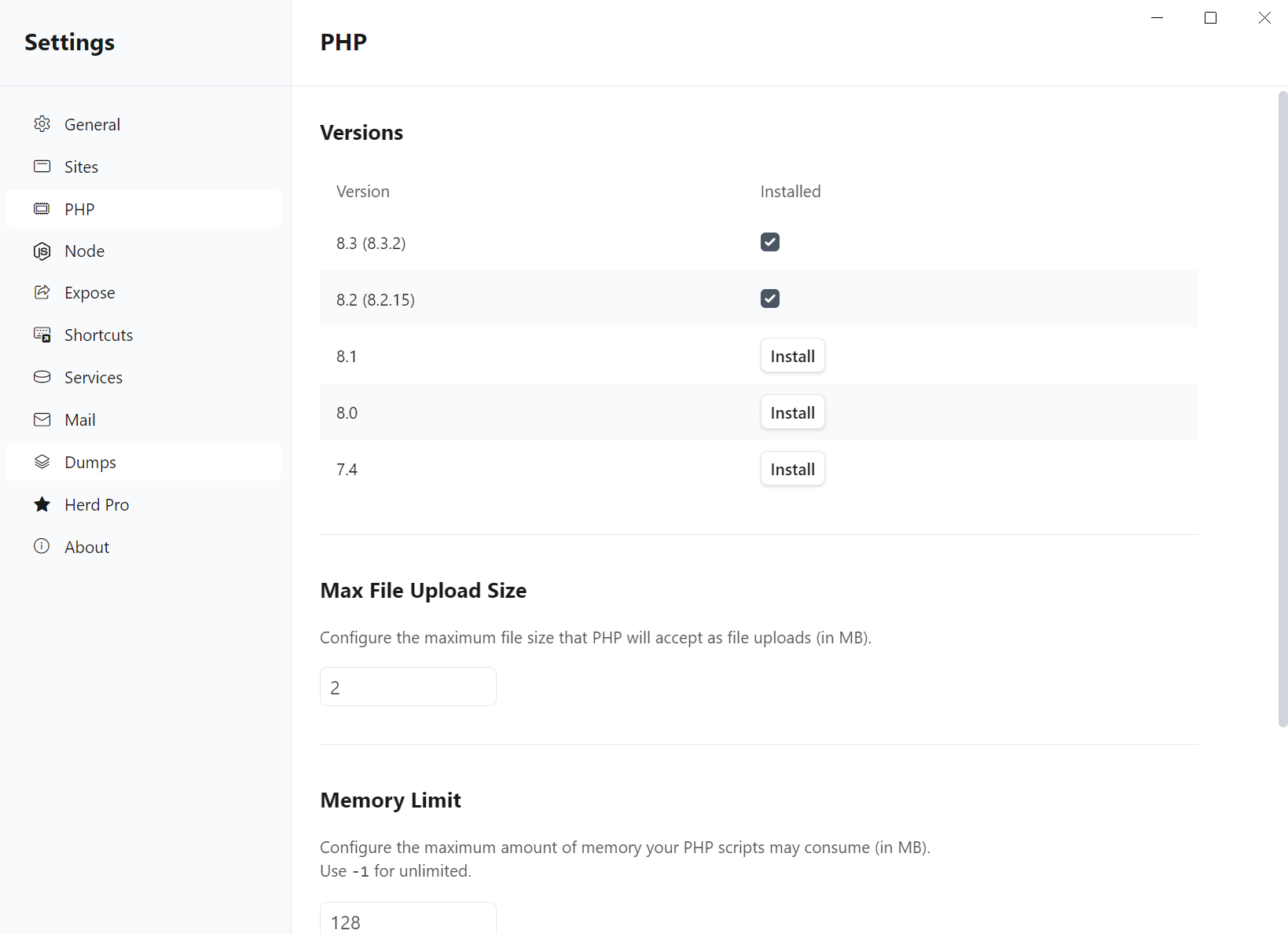Viewport: 1288px width, 934px height.
Task: Select the Expose share icon
Action: coord(42,292)
